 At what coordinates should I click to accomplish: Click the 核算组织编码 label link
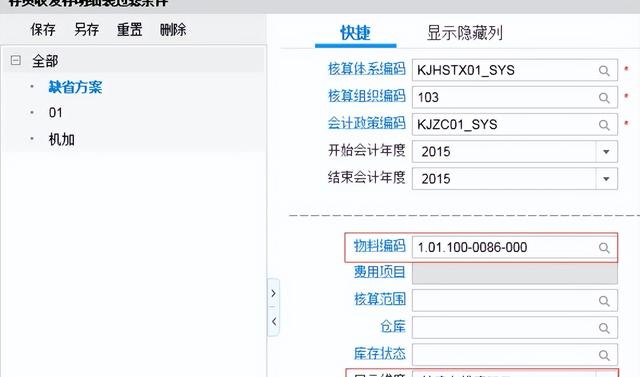pyautogui.click(x=367, y=96)
